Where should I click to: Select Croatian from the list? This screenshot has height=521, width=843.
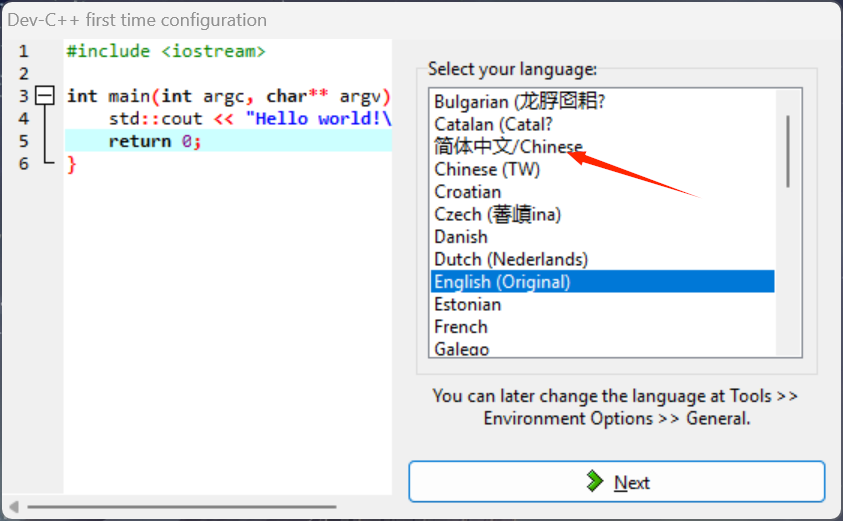click(x=602, y=192)
